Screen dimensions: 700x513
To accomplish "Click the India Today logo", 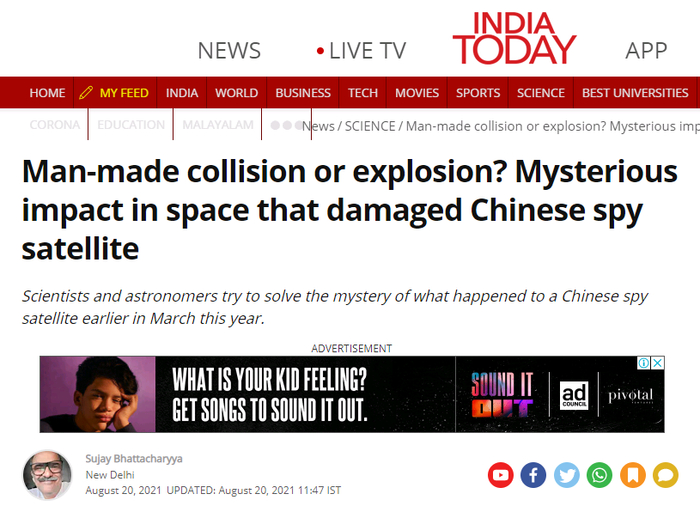I will coord(514,38).
